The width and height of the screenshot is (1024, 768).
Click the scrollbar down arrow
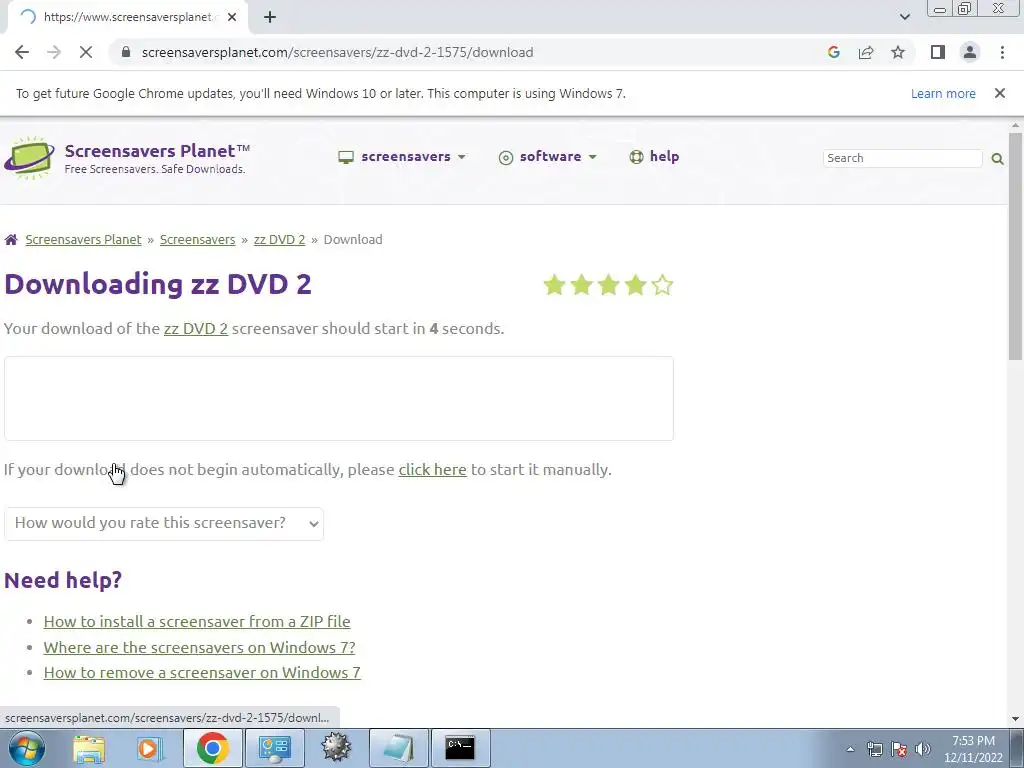1015,718
